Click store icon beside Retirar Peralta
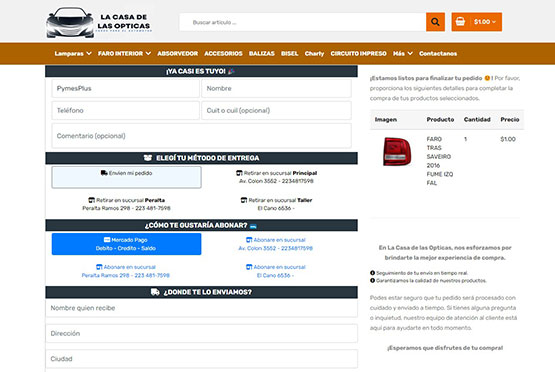The width and height of the screenshot is (555, 372). point(91,200)
